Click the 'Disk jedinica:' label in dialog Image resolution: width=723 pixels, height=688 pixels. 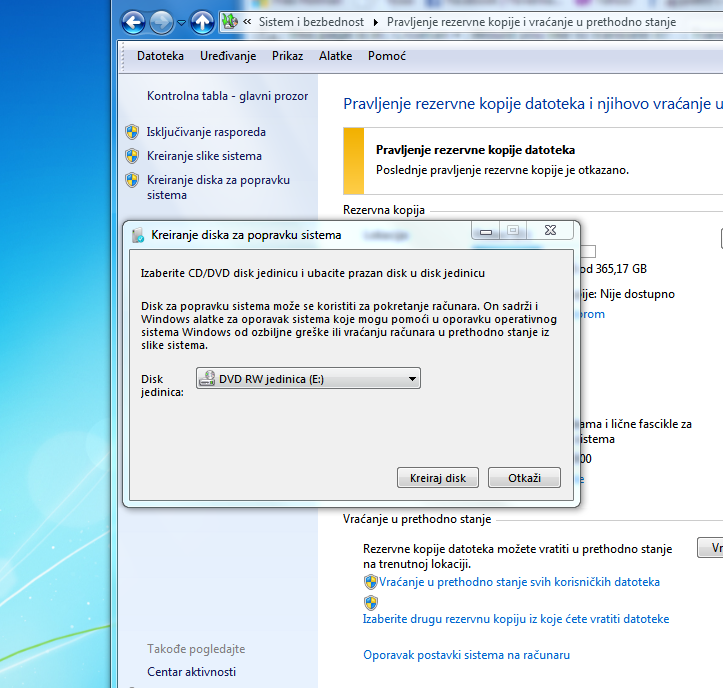click(x=162, y=386)
